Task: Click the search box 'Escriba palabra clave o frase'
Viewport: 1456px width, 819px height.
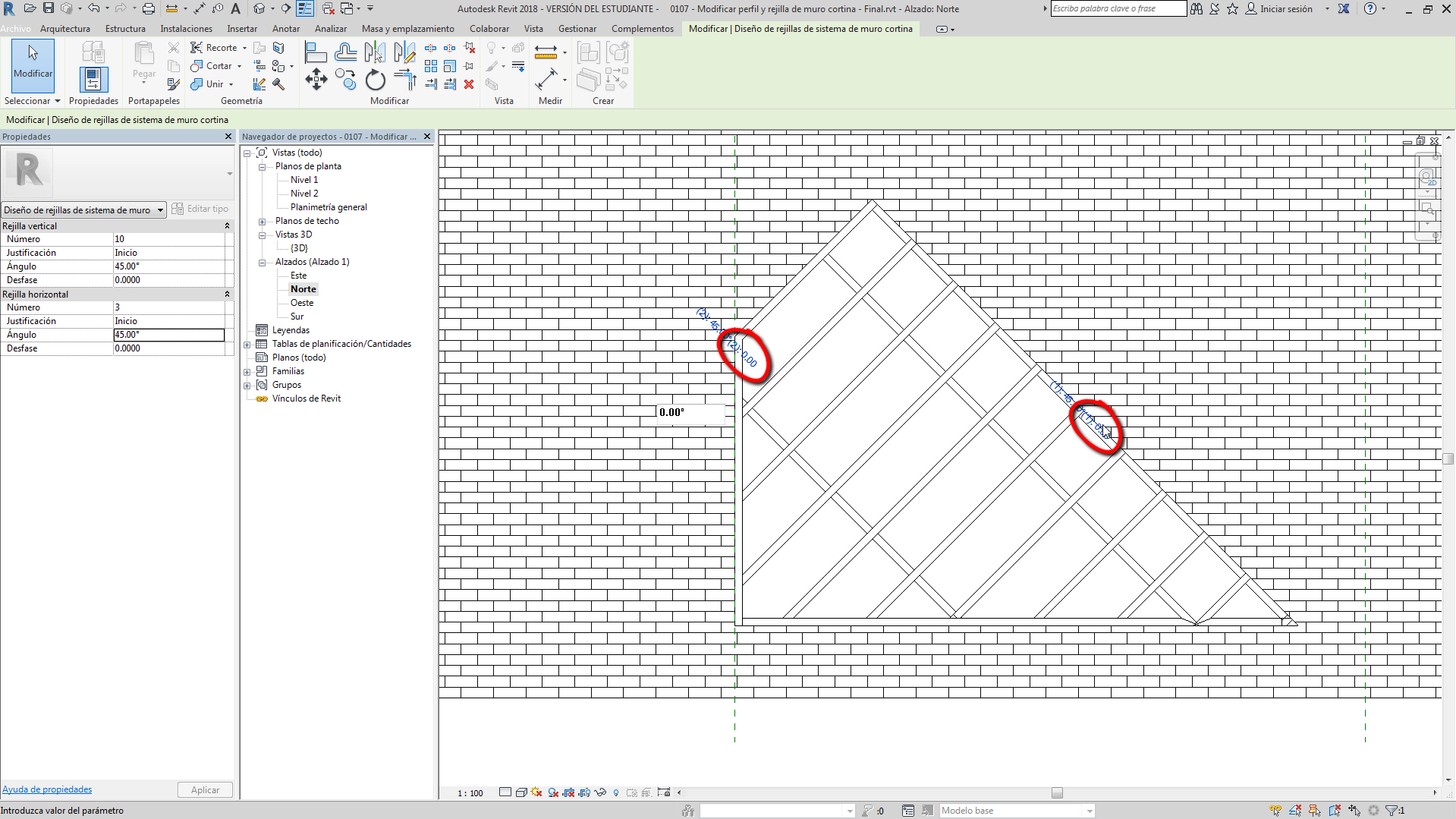Action: (1118, 8)
